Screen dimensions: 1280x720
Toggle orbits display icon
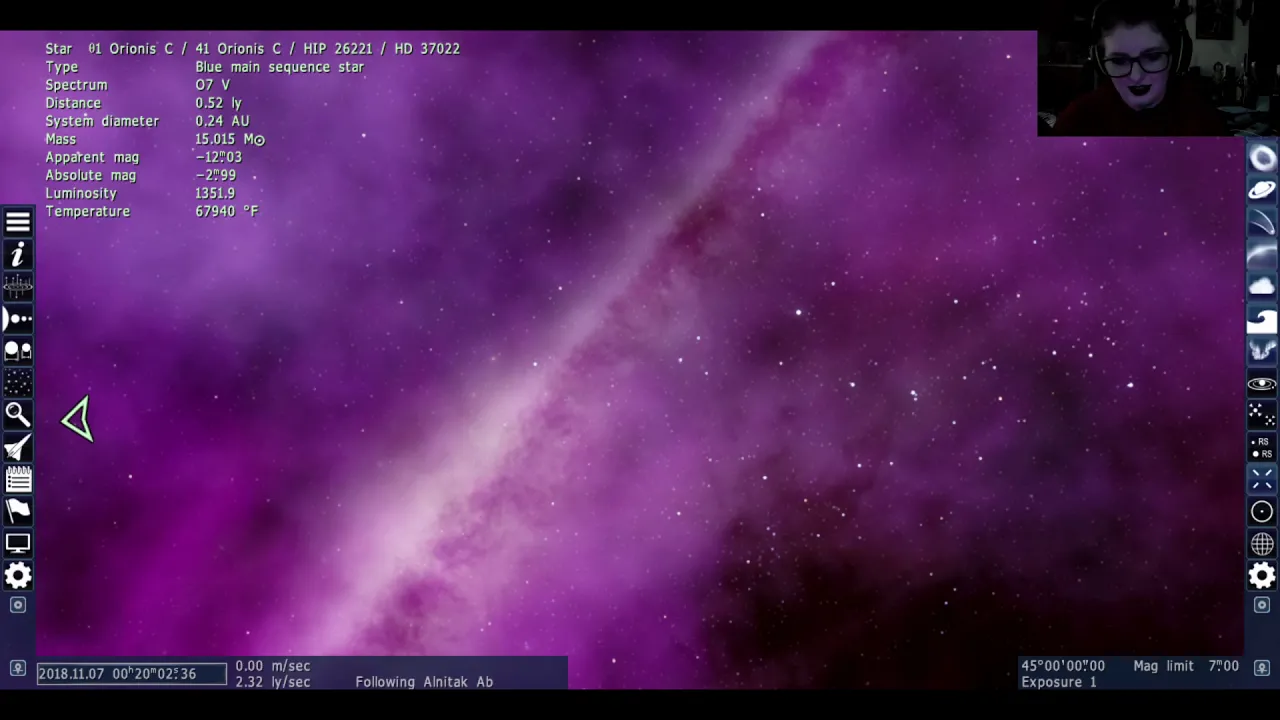pos(1262,383)
